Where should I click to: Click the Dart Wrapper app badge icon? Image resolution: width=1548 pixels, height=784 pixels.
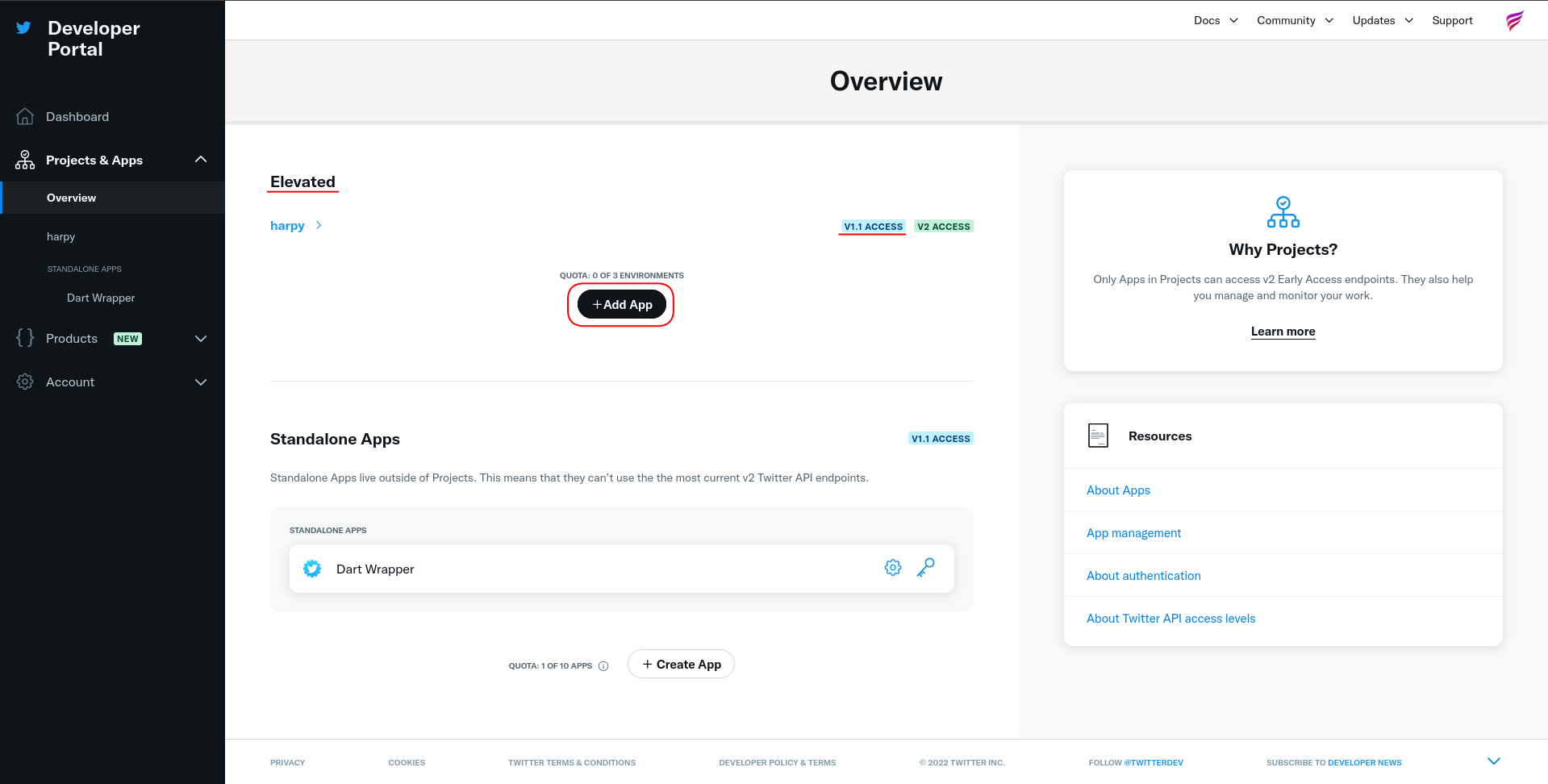tap(312, 569)
